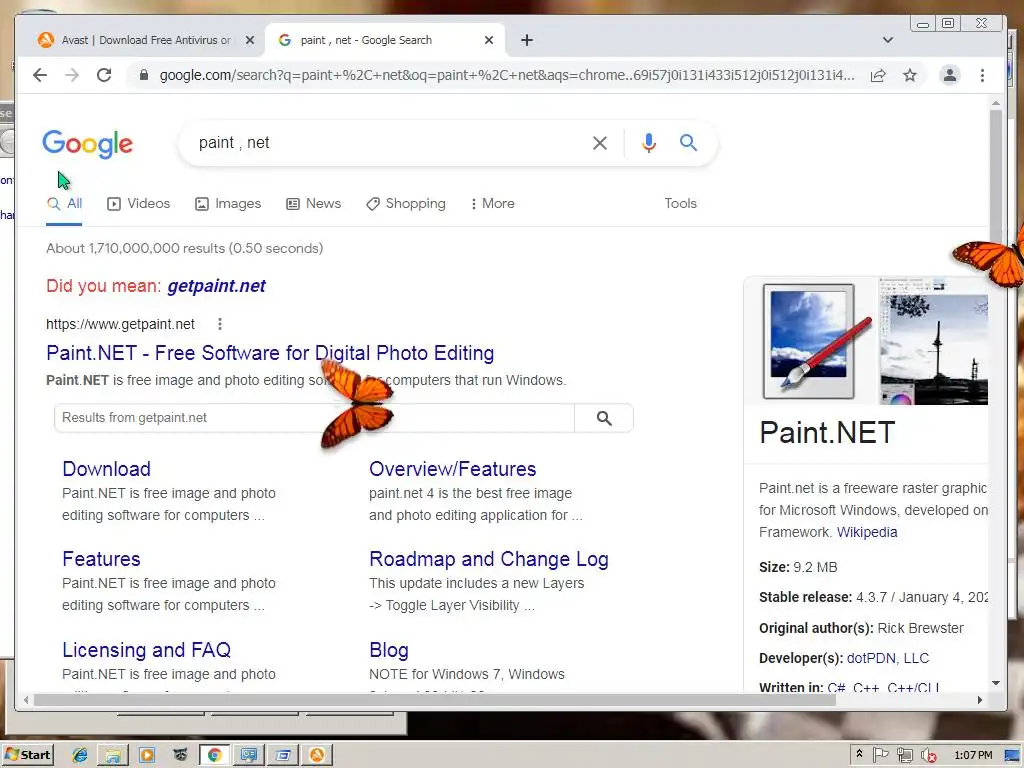Image resolution: width=1024 pixels, height=768 pixels.
Task: Open the Overview/Features sitelink
Action: pyautogui.click(x=453, y=469)
